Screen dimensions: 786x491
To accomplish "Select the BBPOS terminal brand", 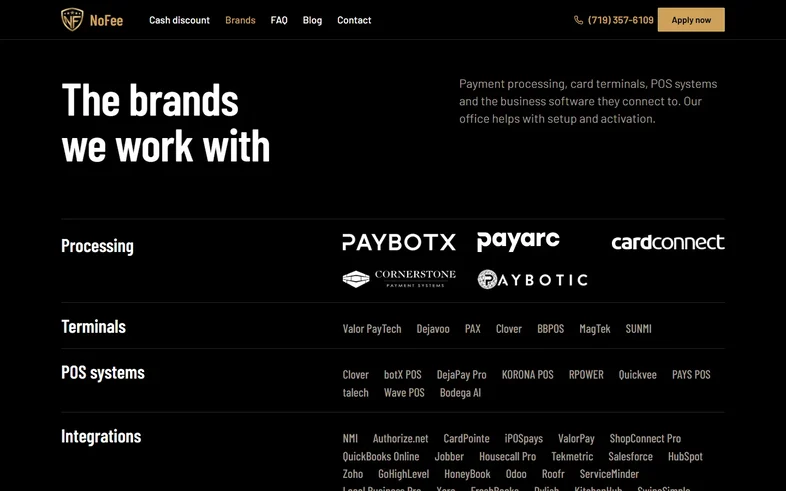I will point(550,329).
